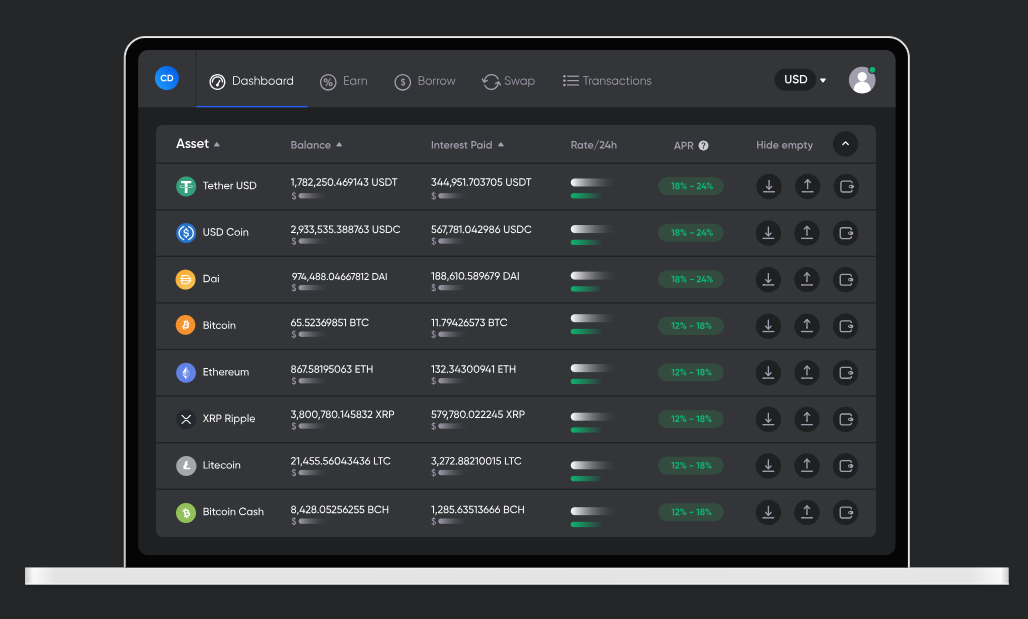Click the withdraw icon for Ethereum
Image resolution: width=1028 pixels, height=619 pixels.
click(x=807, y=372)
